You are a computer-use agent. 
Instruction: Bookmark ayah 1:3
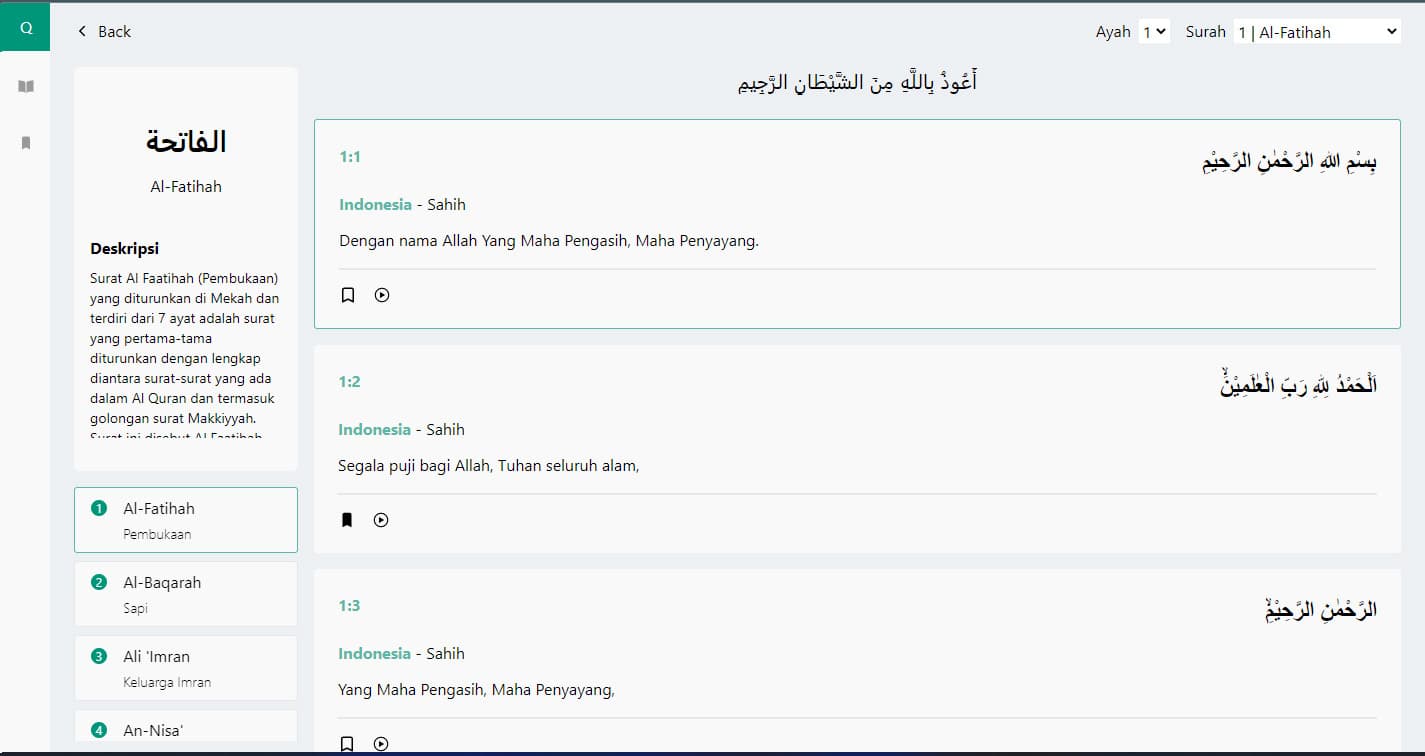(347, 743)
